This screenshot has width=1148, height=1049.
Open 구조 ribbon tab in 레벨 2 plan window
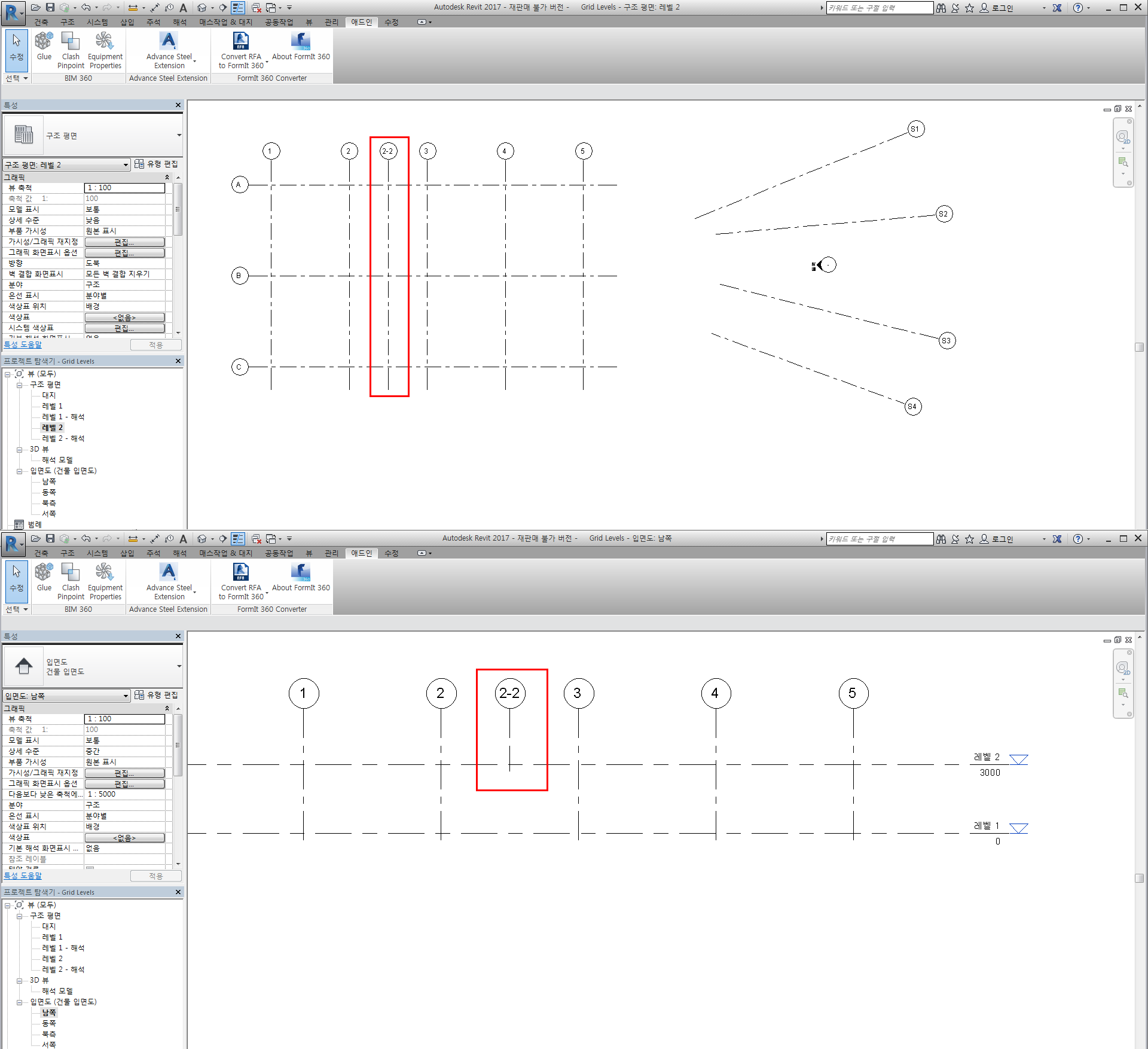coord(67,22)
